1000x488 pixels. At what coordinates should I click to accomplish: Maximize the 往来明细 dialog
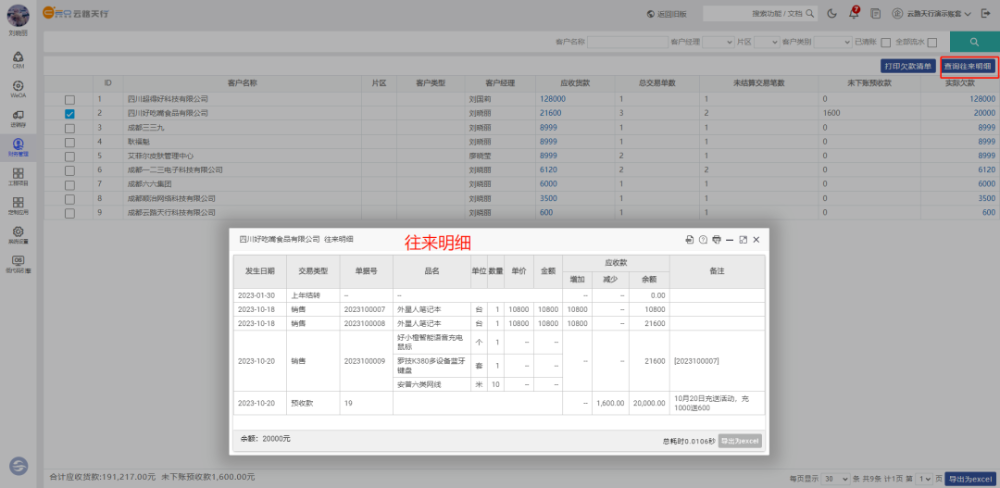point(743,239)
